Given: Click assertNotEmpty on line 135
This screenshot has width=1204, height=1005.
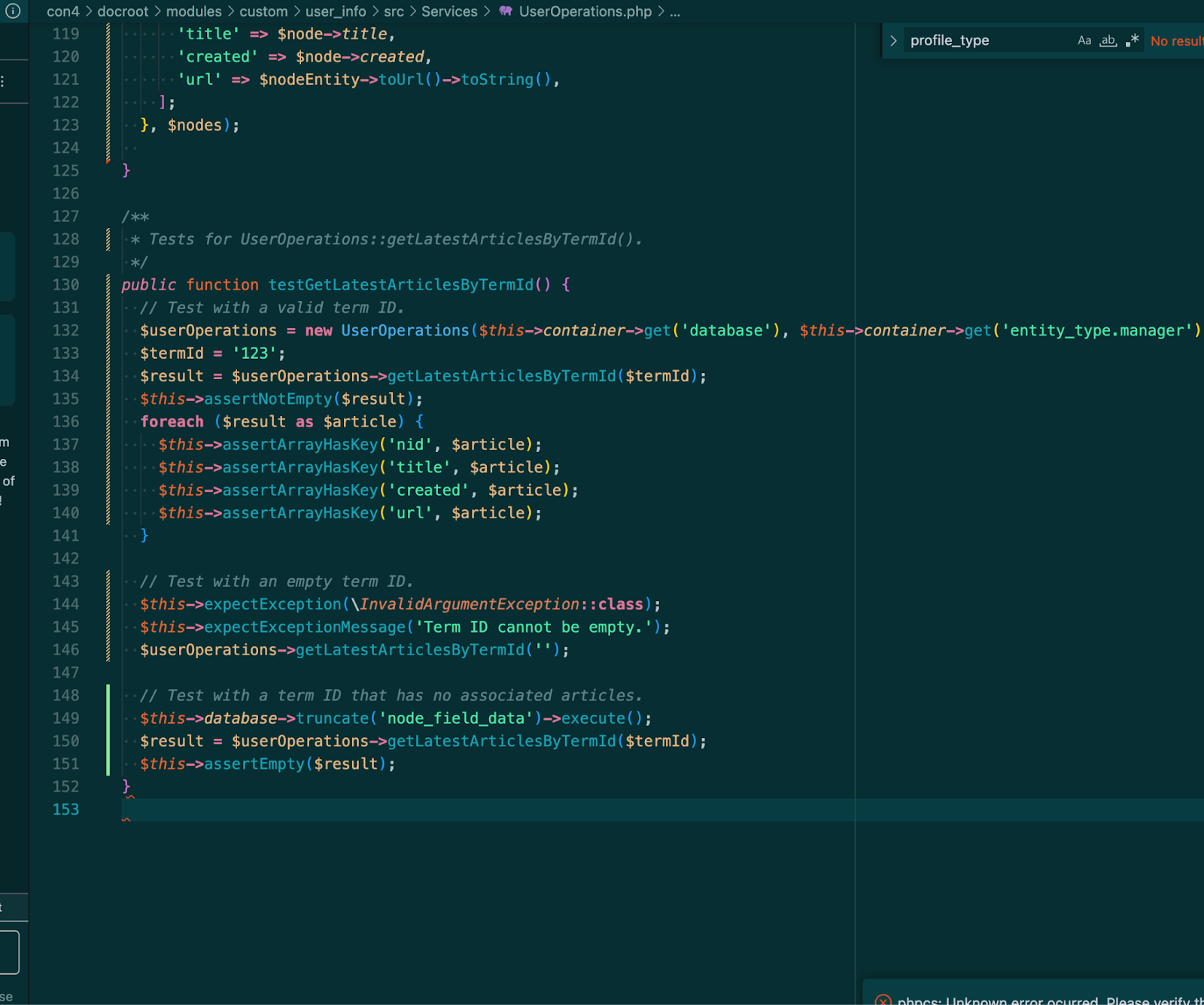Looking at the screenshot, I should (268, 399).
